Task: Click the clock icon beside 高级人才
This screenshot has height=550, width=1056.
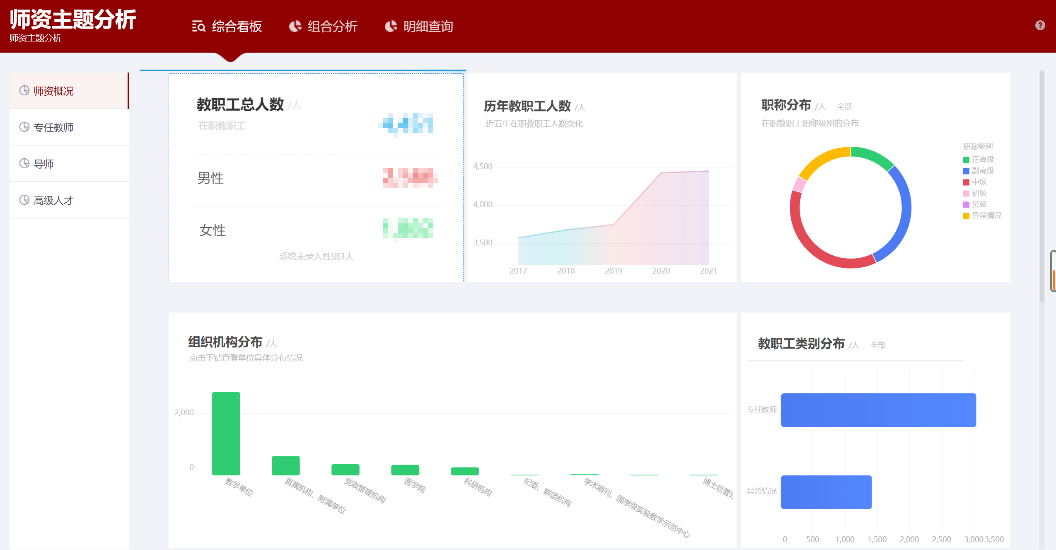Action: click(x=24, y=199)
